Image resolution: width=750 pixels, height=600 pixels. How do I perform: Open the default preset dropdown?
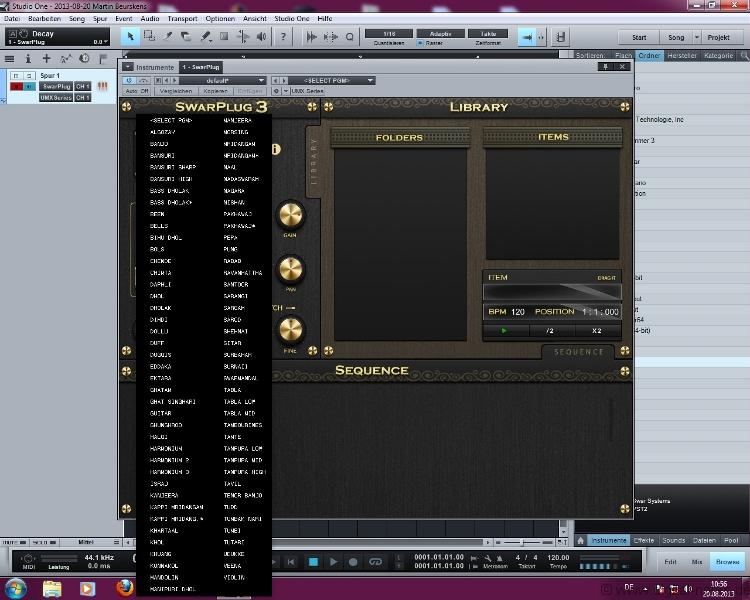click(x=222, y=80)
